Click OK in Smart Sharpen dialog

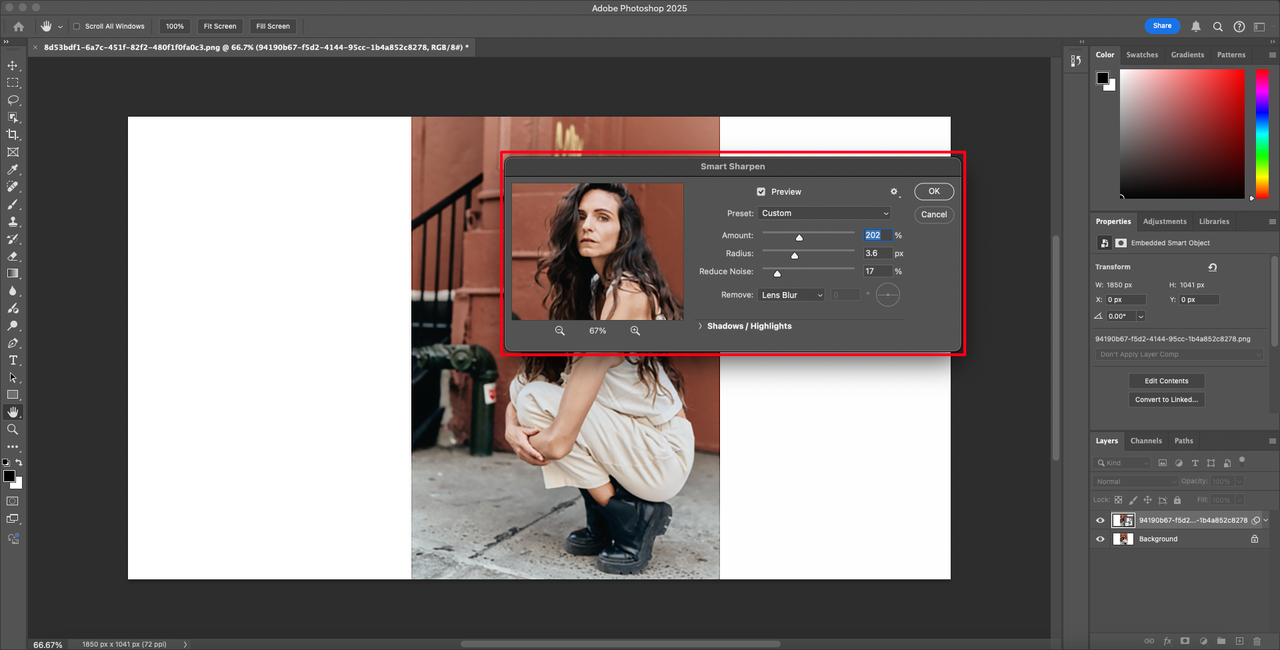933,192
